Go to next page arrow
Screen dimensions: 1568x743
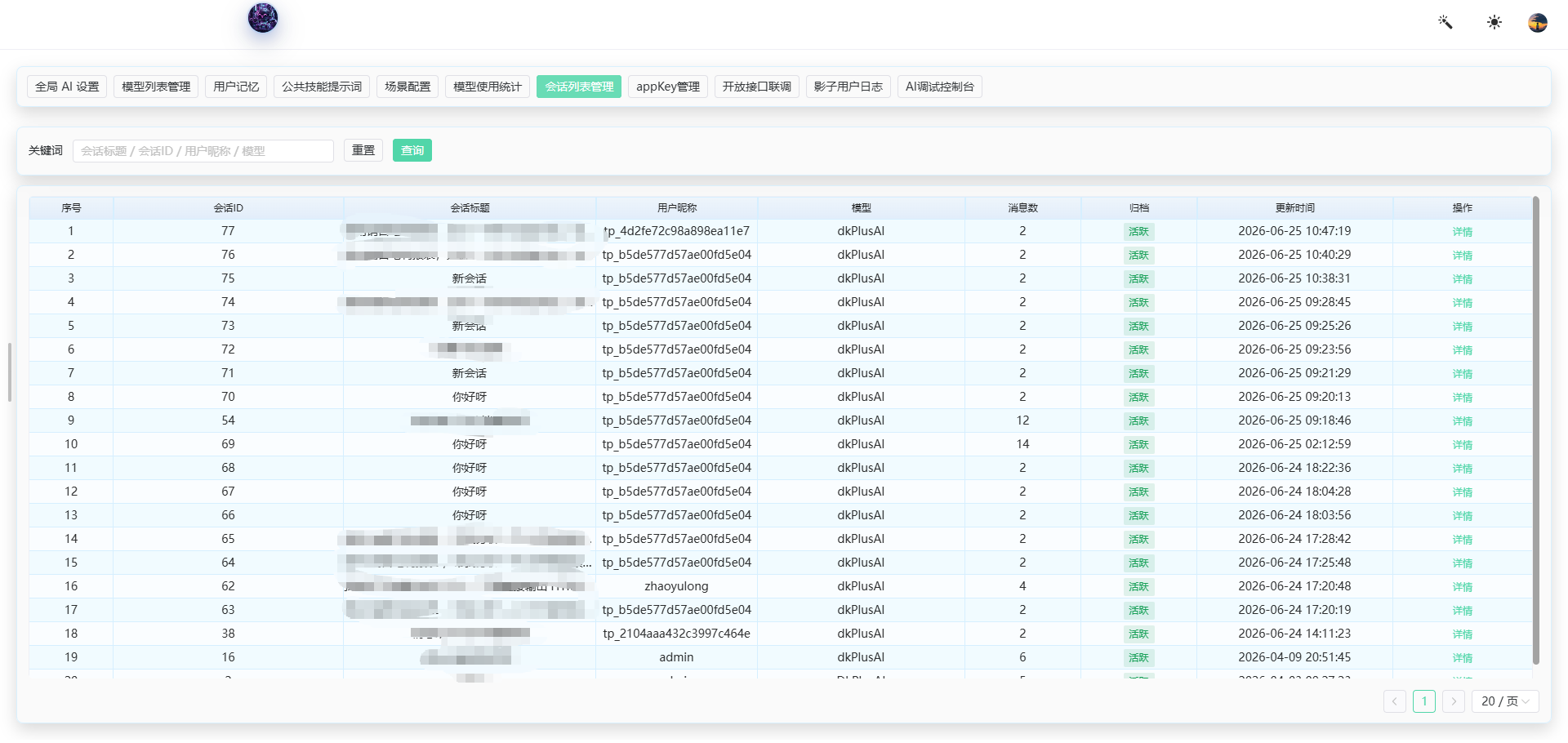click(x=1454, y=701)
